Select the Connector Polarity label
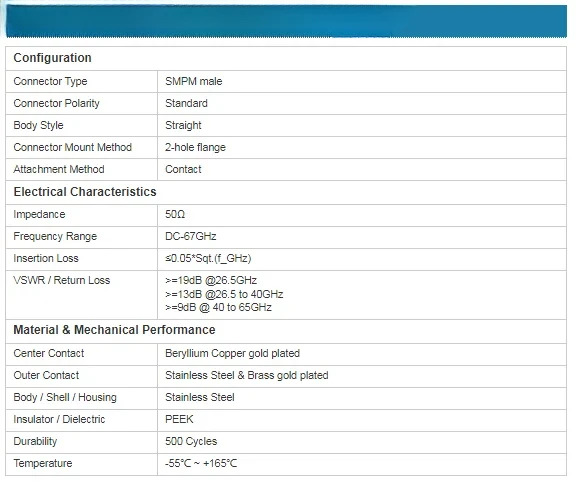 pyautogui.click(x=57, y=103)
